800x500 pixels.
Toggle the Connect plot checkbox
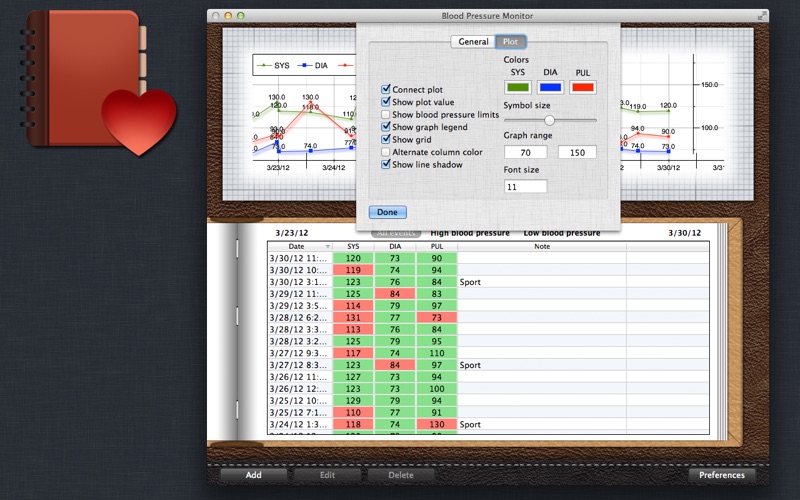point(386,89)
